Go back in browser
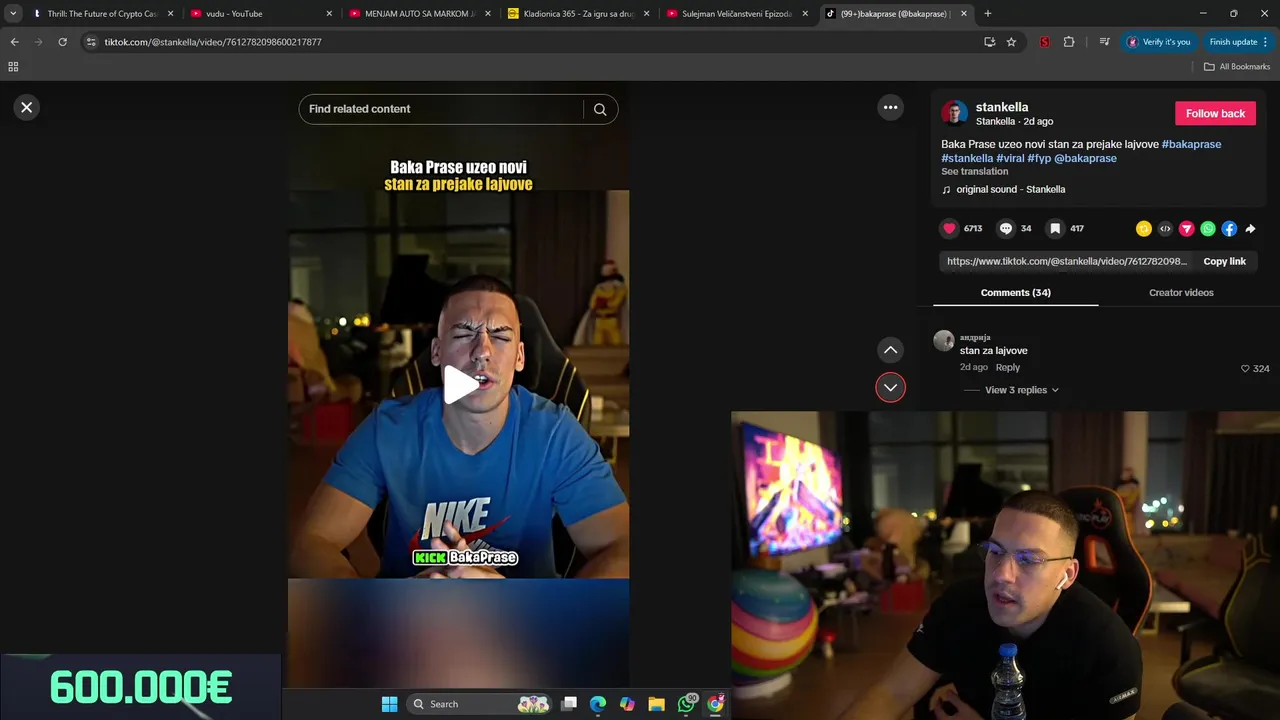The image size is (1280, 720). point(14,42)
